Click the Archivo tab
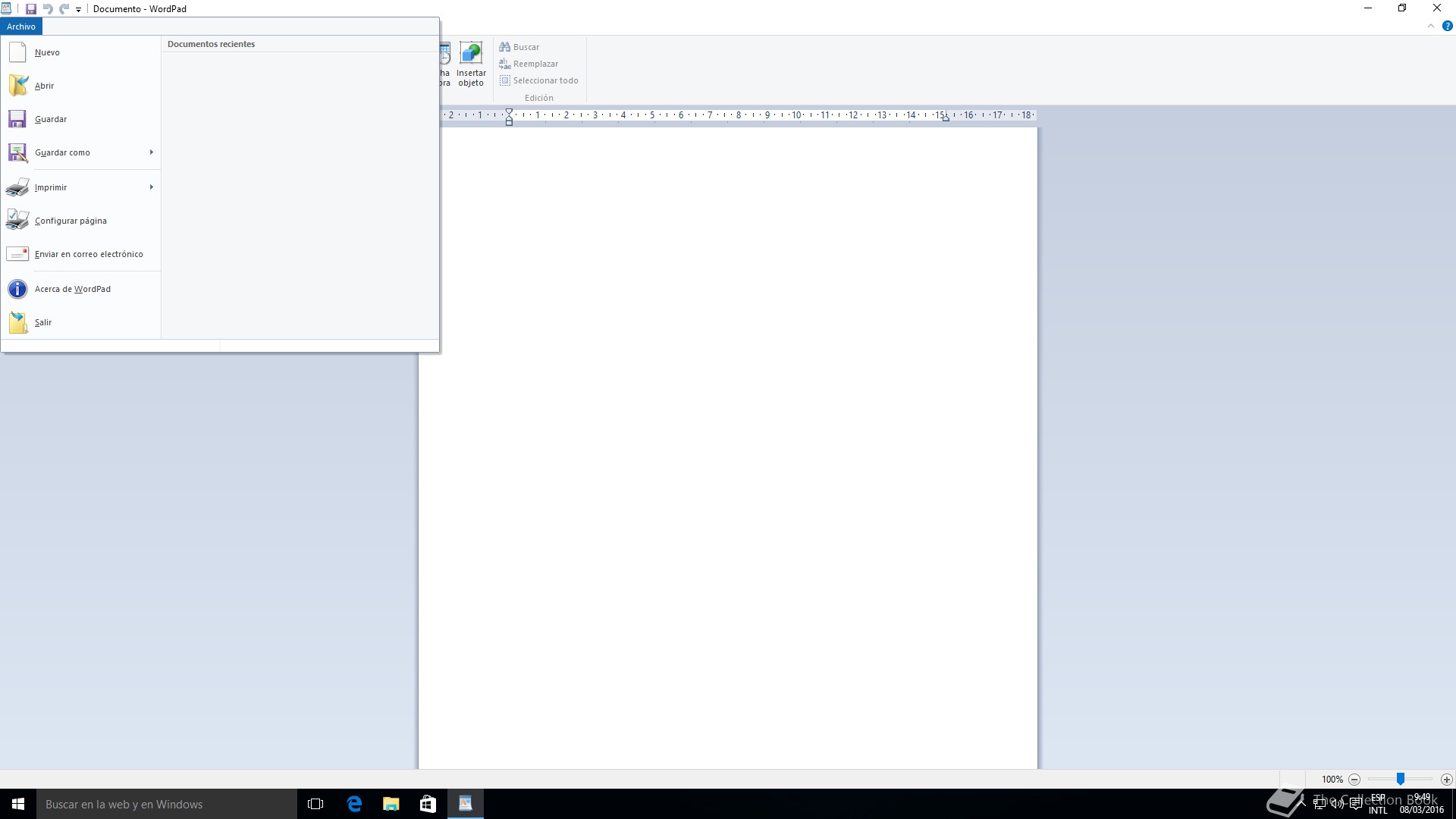Screen dimensions: 1456x819 click(21, 27)
